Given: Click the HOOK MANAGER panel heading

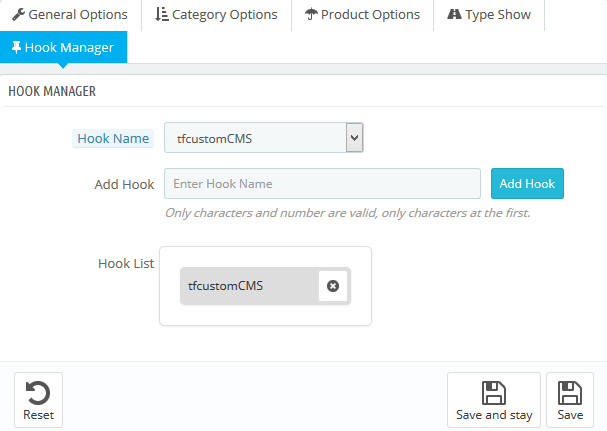Looking at the screenshot, I should click(x=52, y=91).
